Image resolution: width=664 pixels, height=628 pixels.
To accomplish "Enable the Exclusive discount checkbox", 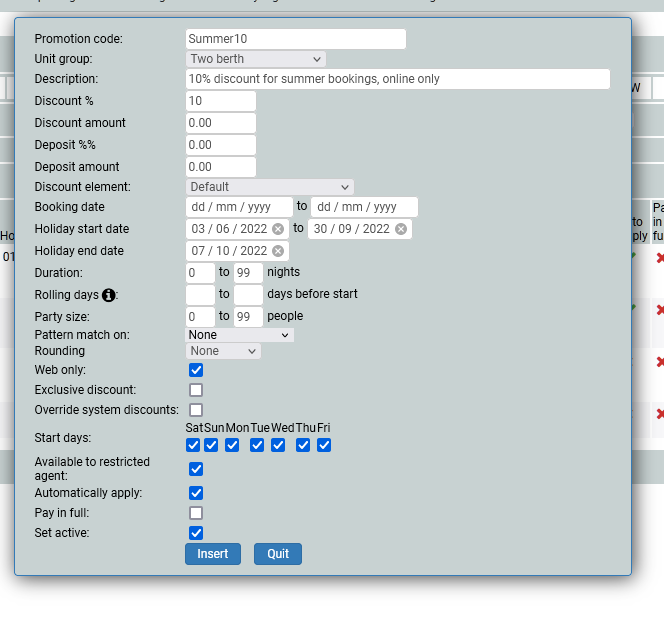I will (x=196, y=390).
